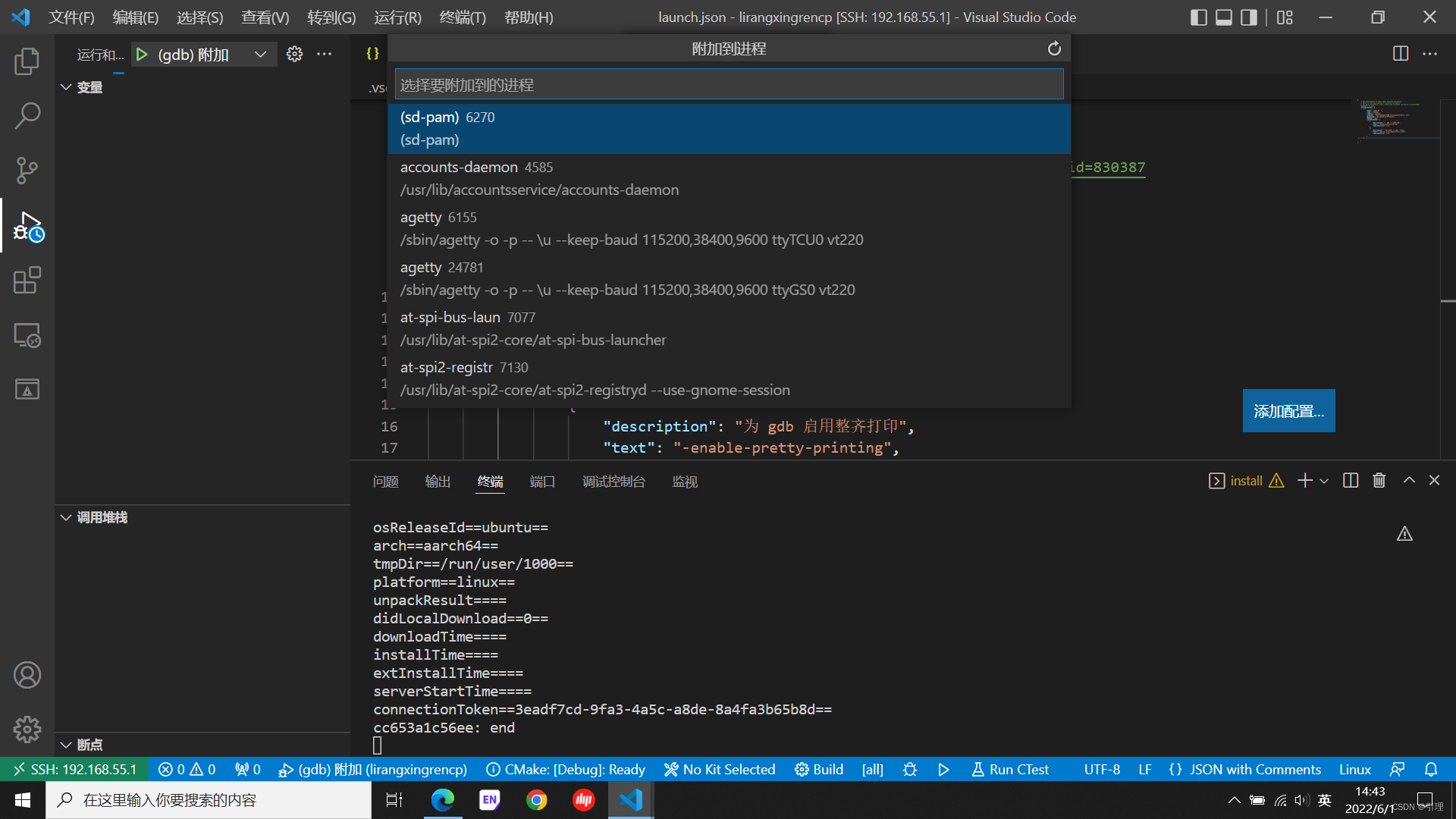
Task: Create a new terminal with plus icon
Action: click(1304, 481)
